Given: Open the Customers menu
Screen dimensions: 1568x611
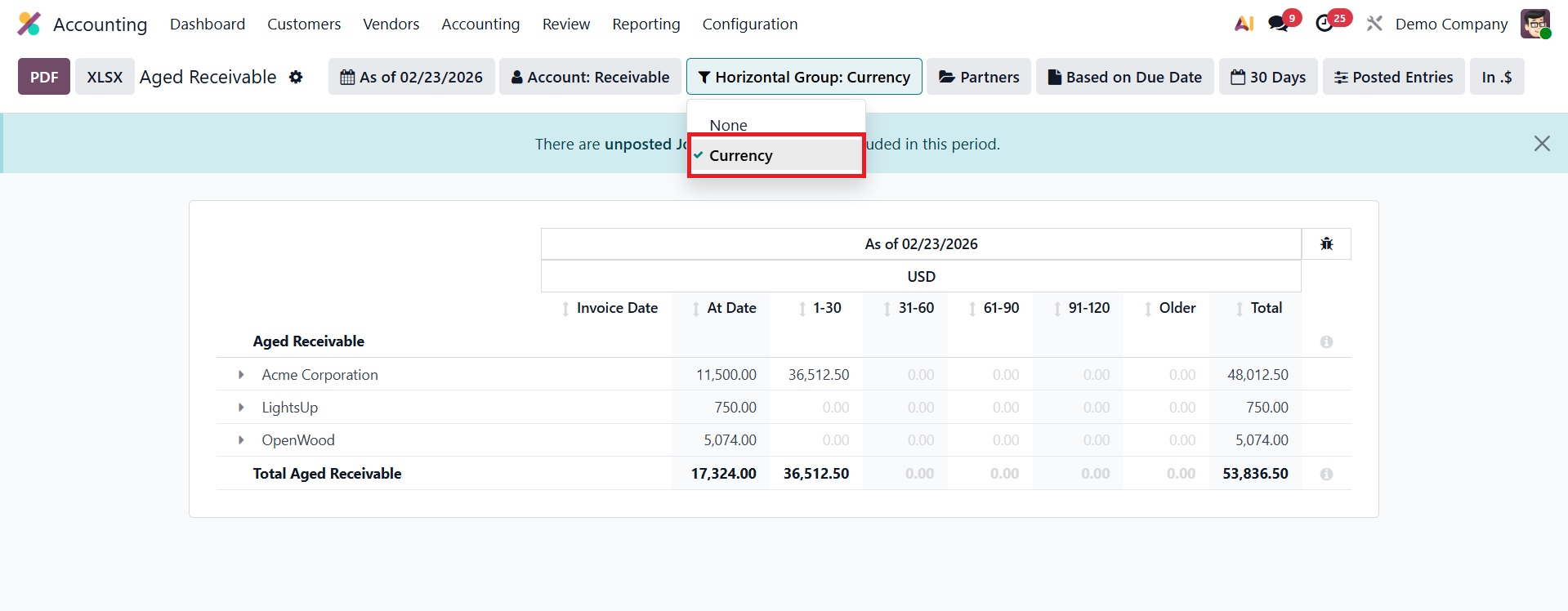Looking at the screenshot, I should click(304, 24).
